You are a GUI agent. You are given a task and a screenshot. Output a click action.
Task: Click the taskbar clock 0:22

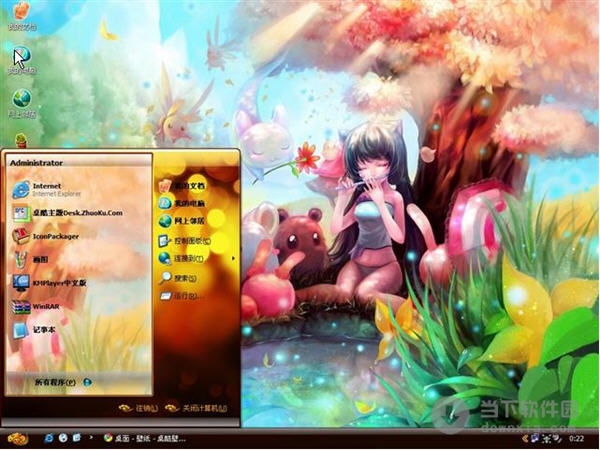click(576, 439)
